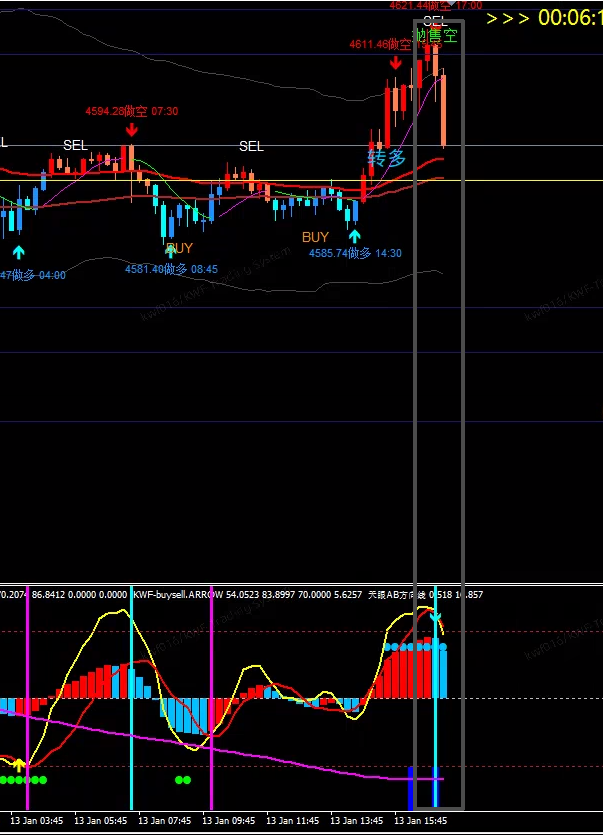Click the SEL label above 05:45 candles
The height and width of the screenshot is (835, 603).
pyautogui.click(x=76, y=145)
